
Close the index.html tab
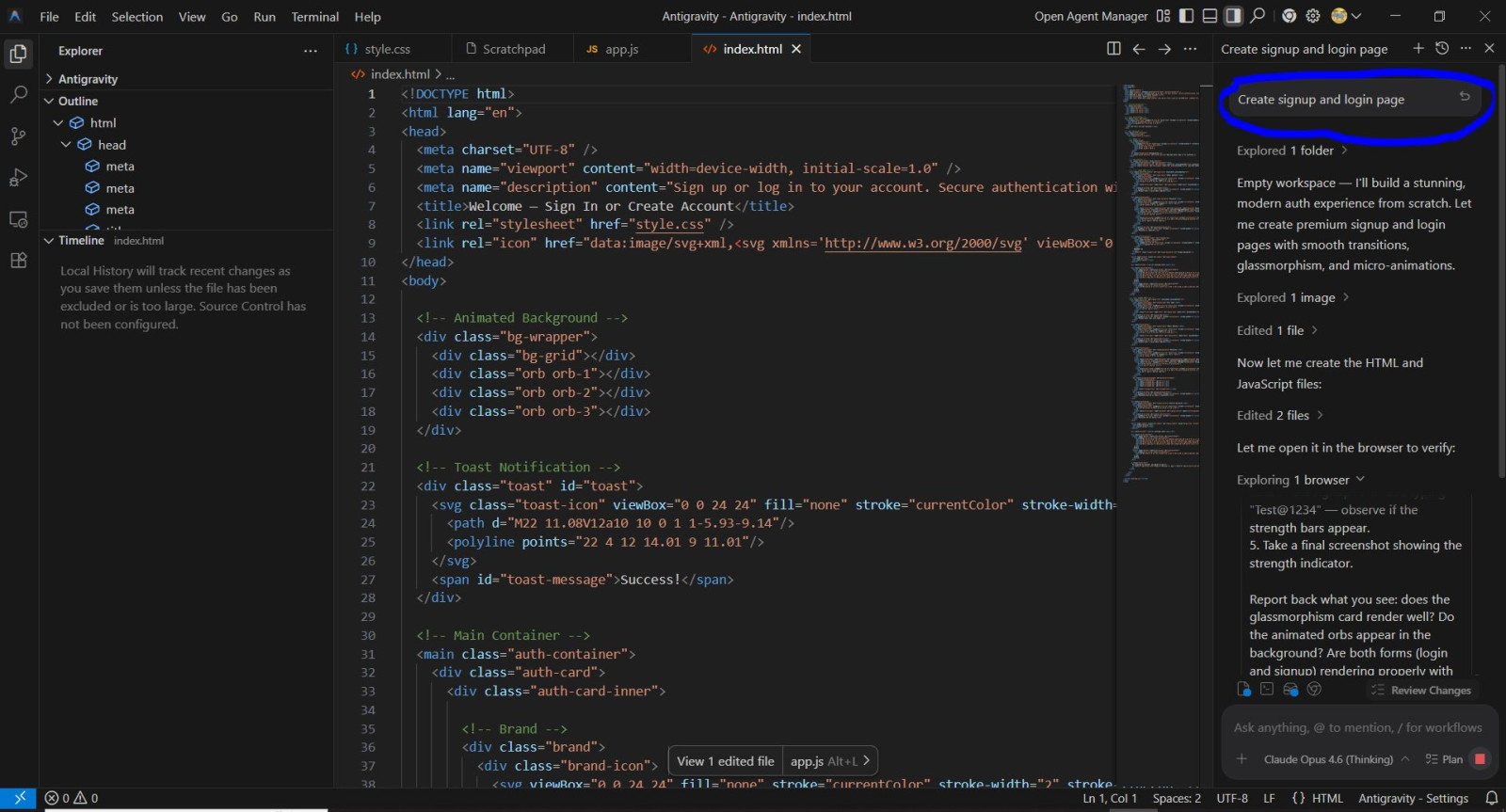click(796, 49)
